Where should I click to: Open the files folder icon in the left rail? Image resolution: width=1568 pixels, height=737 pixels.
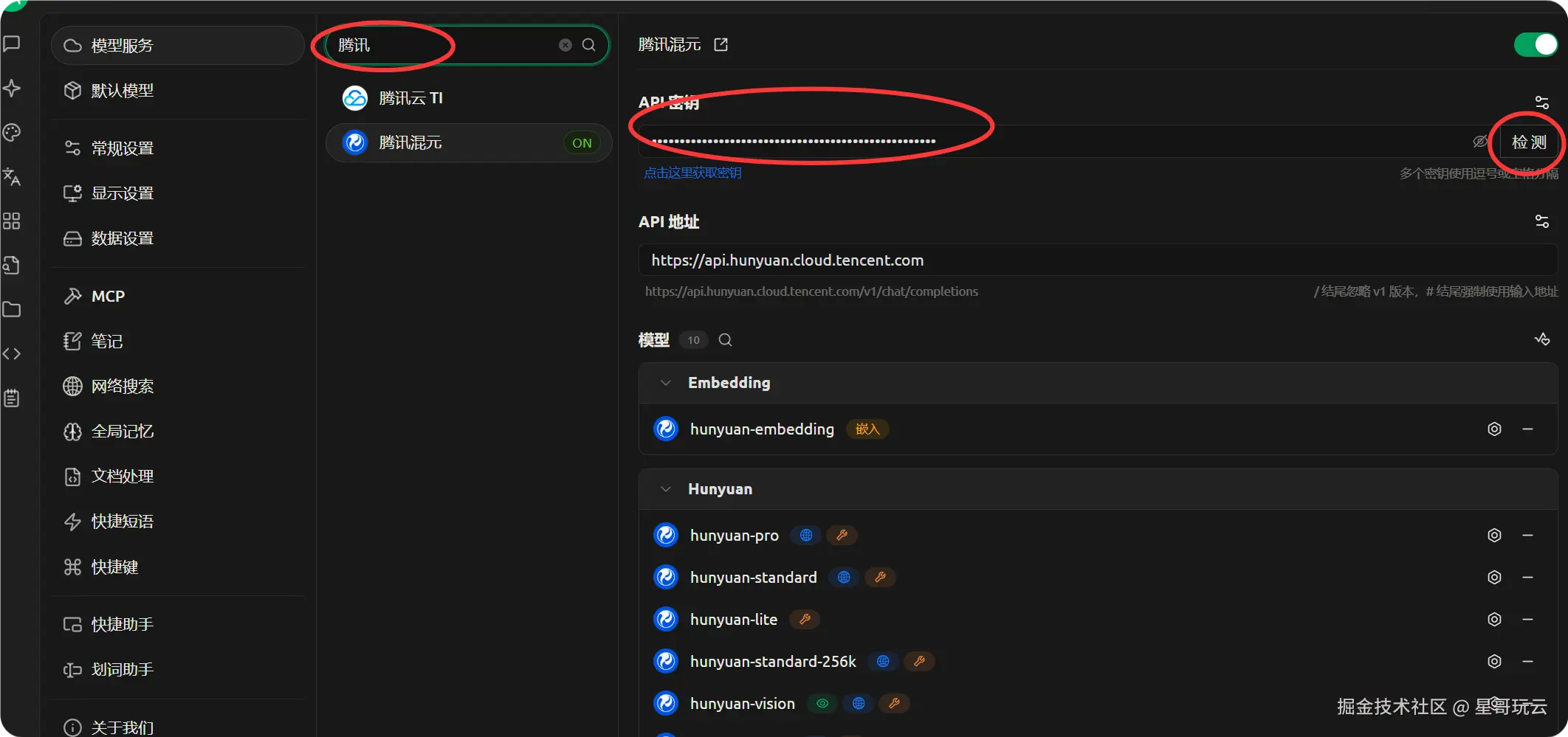pyautogui.click(x=12, y=310)
